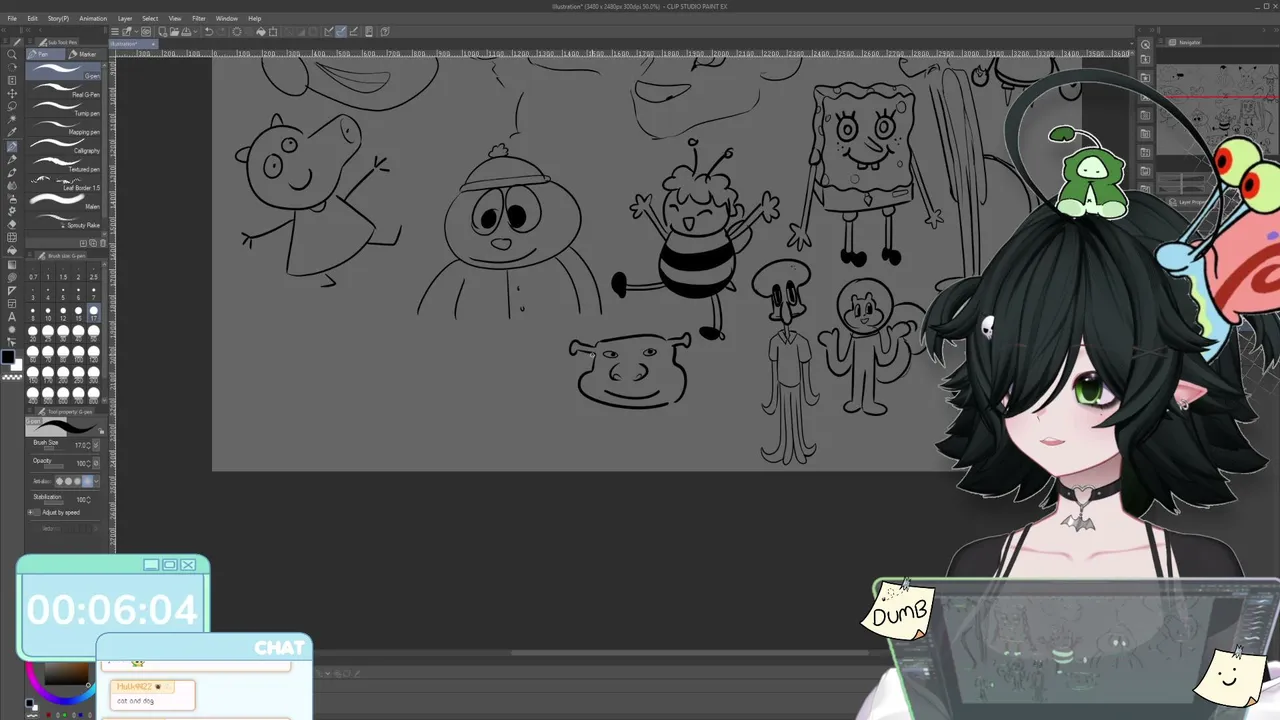Image resolution: width=1280 pixels, height=720 pixels.
Task: Select the Text tool
Action: (12, 316)
